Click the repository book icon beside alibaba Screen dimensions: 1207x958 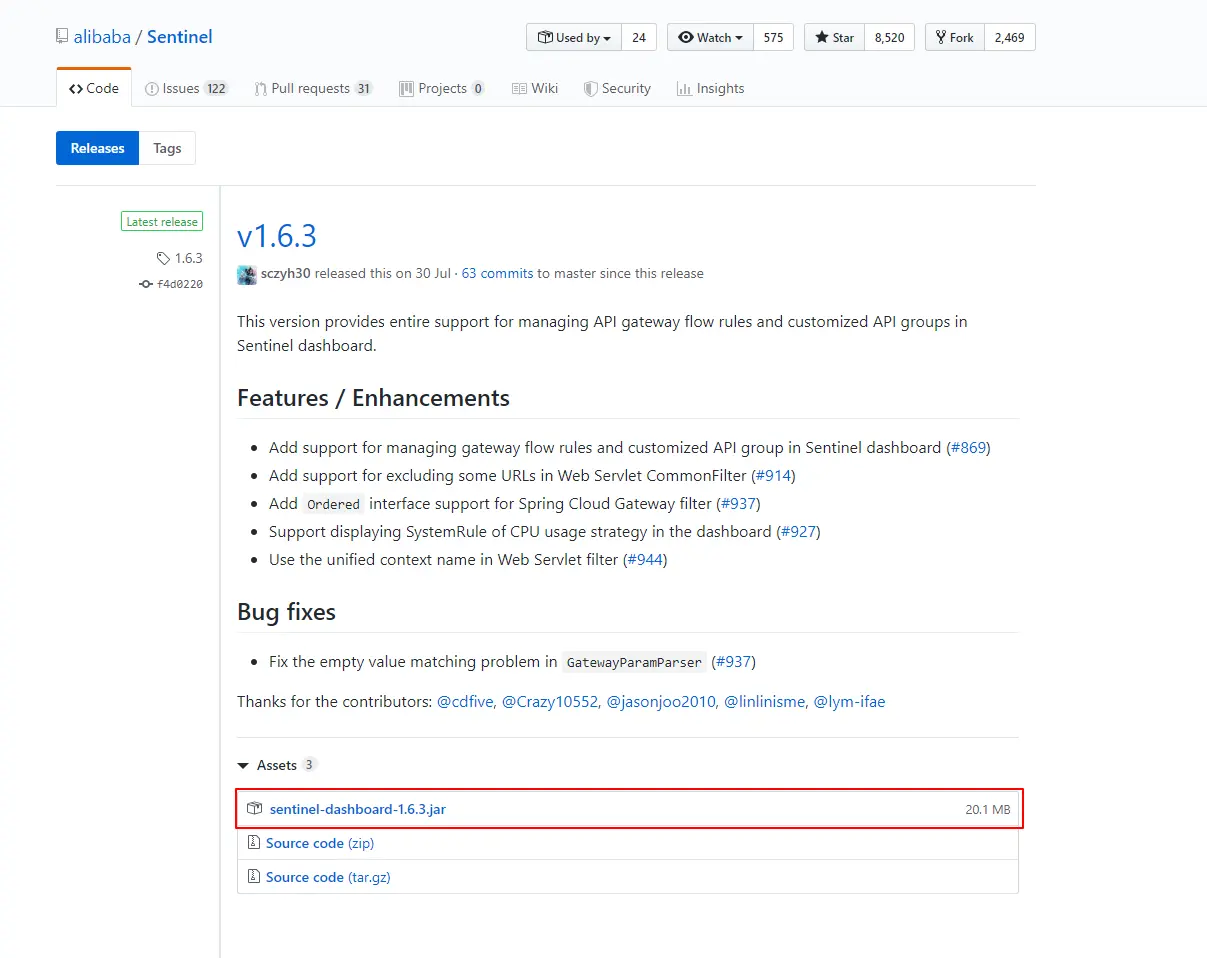(62, 37)
